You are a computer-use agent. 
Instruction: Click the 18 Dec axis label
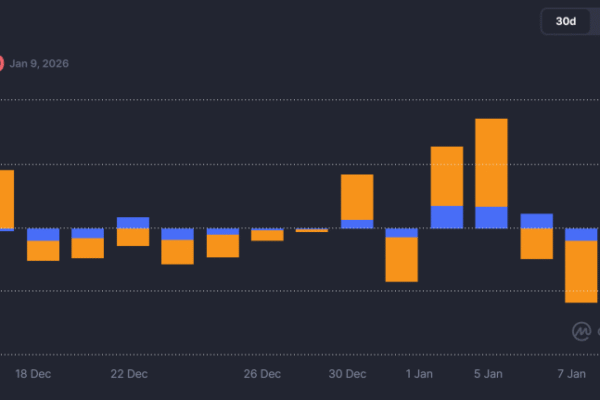[33, 374]
